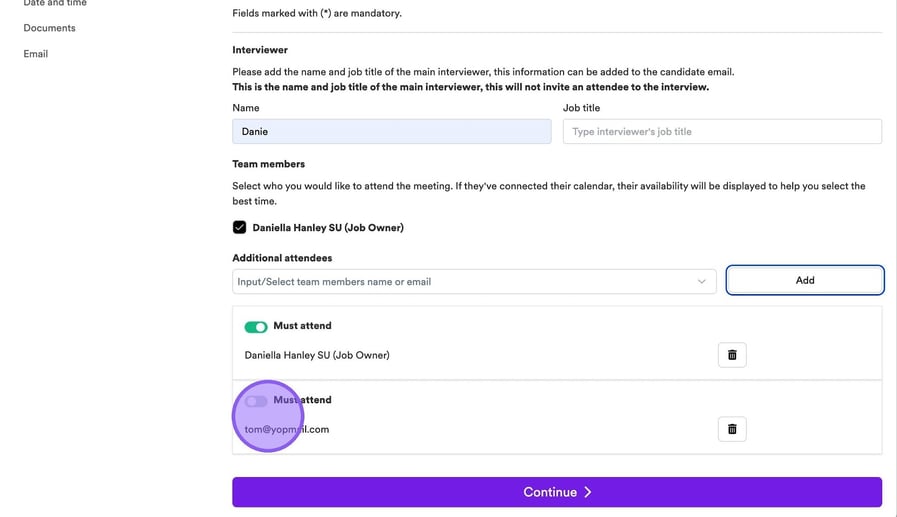The image size is (897, 517).
Task: Click the interviewer Job title field
Action: click(722, 131)
